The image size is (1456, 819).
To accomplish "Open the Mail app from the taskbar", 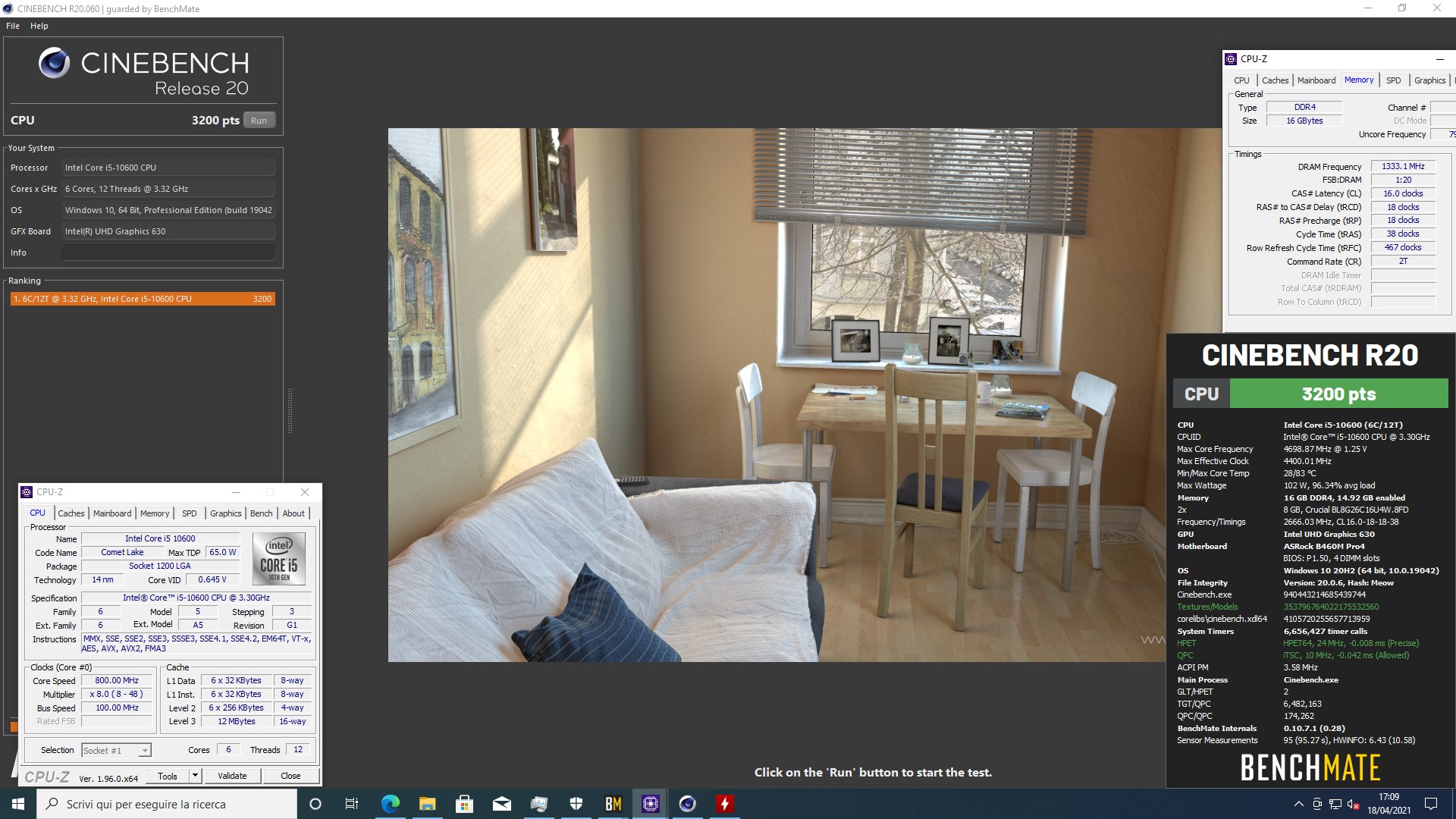I will (x=501, y=804).
